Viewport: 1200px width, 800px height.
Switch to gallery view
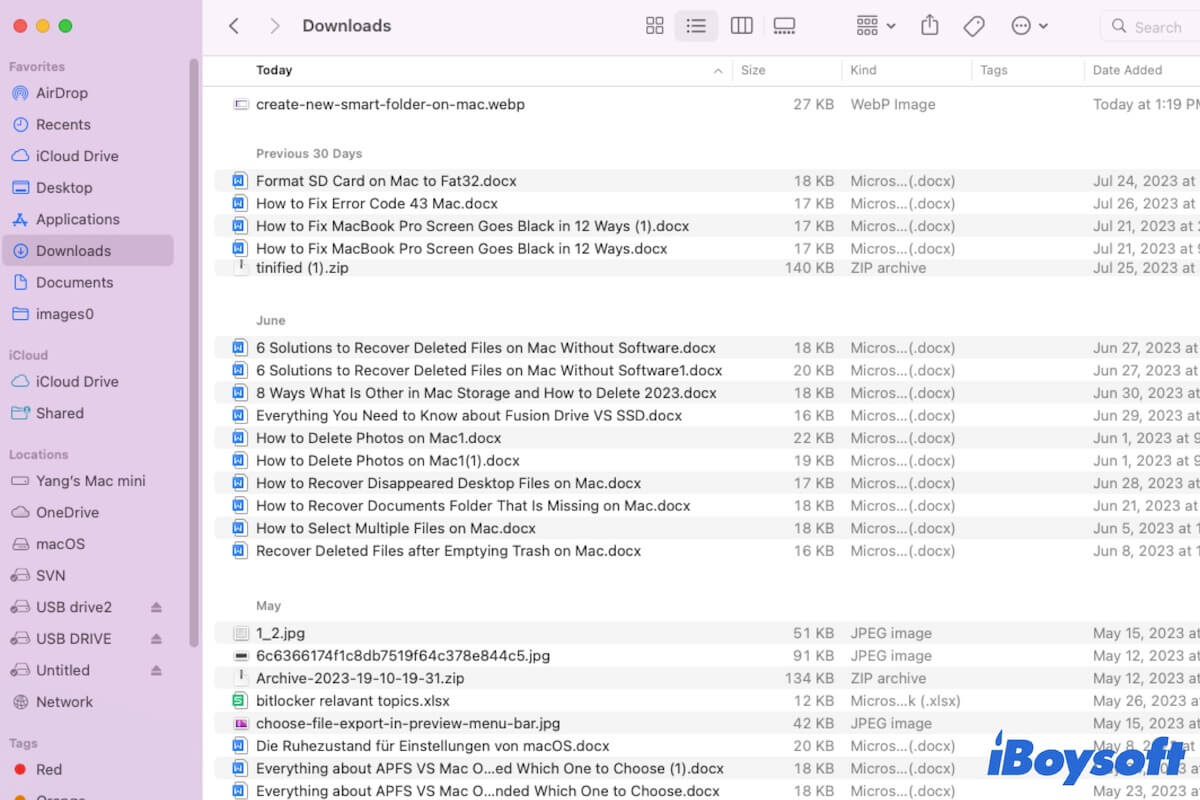(784, 25)
